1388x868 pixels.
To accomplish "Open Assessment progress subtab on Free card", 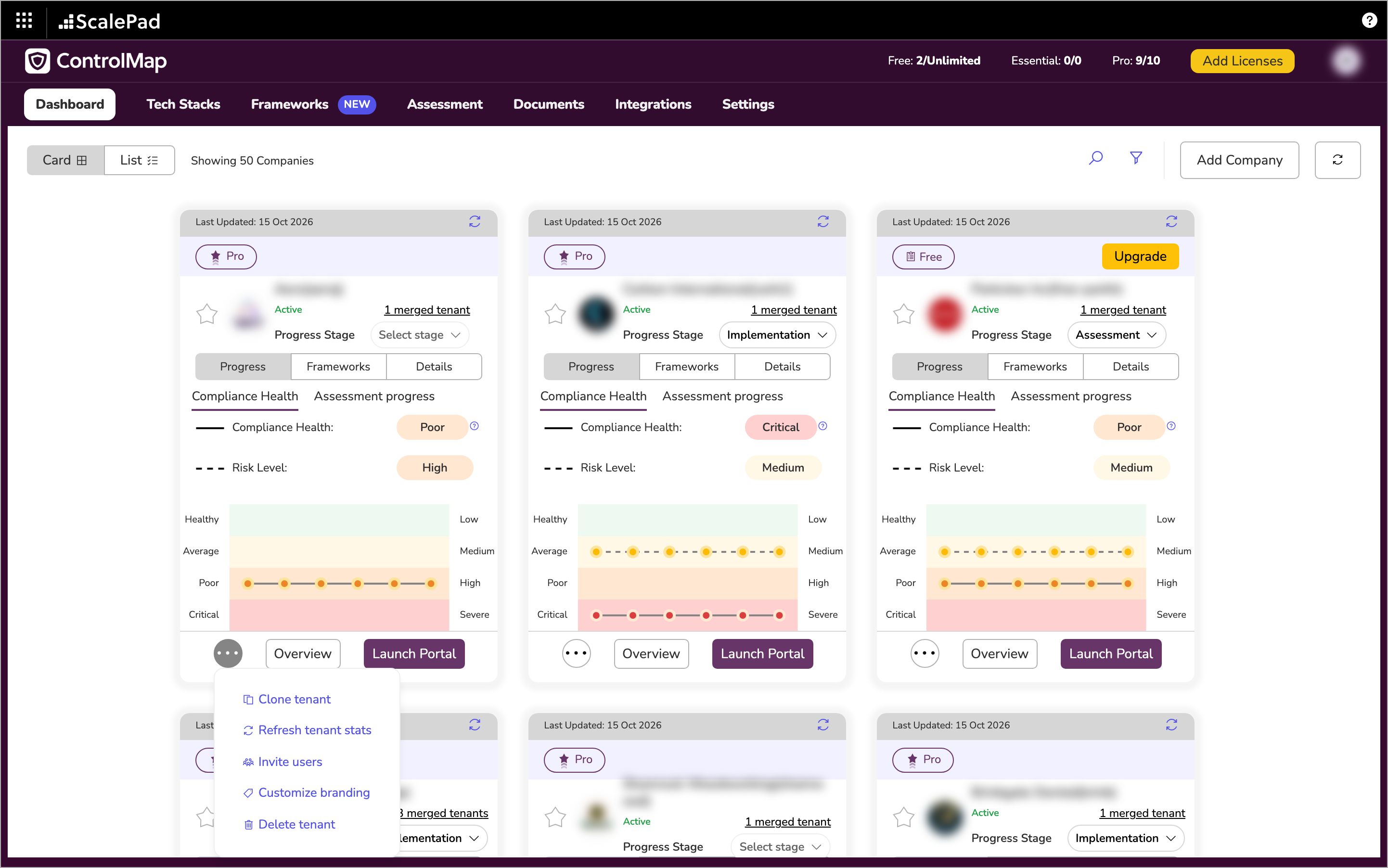I will coord(1070,396).
